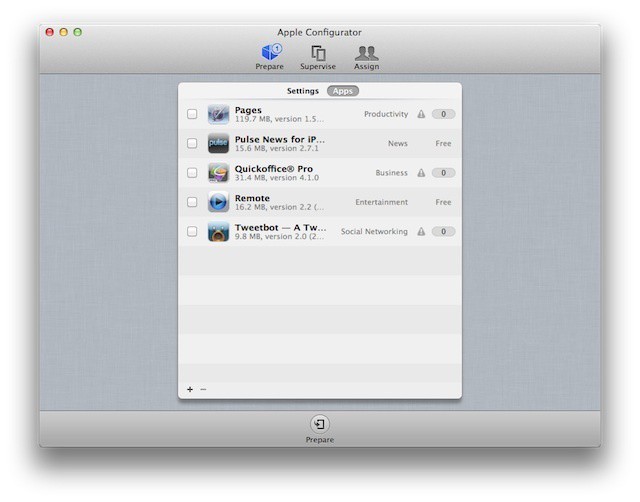Click the Productivity category label
640x502 pixels.
(386, 114)
